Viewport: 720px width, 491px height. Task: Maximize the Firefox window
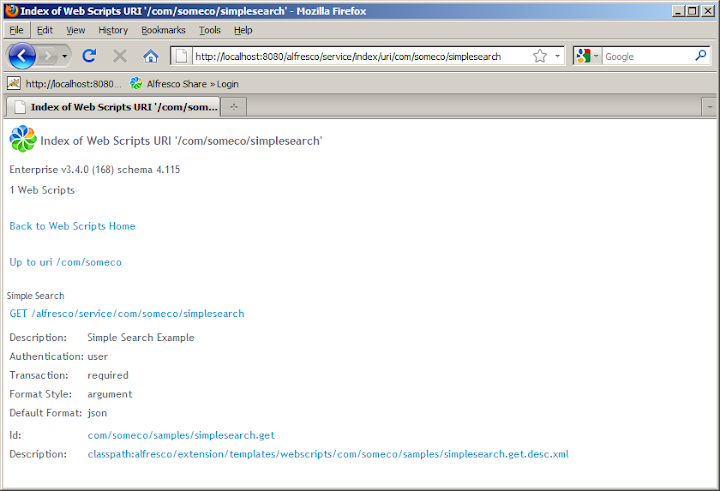(x=692, y=11)
